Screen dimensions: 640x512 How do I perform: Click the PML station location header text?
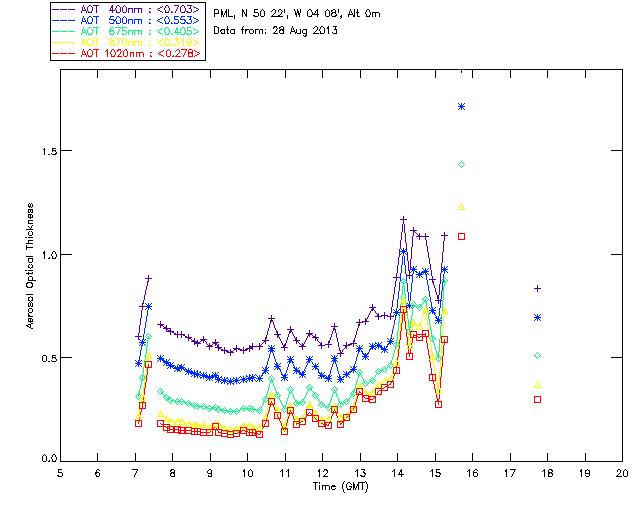297,14
